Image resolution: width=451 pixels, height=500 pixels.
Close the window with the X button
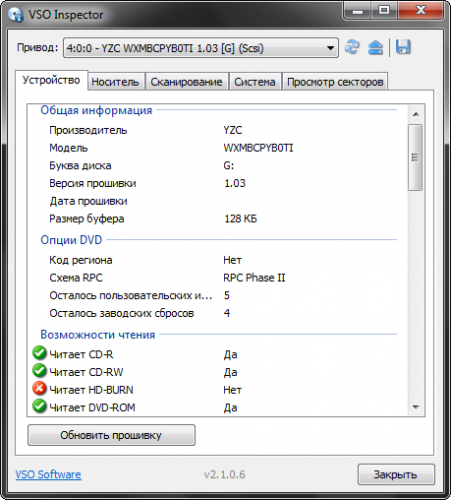click(x=421, y=10)
